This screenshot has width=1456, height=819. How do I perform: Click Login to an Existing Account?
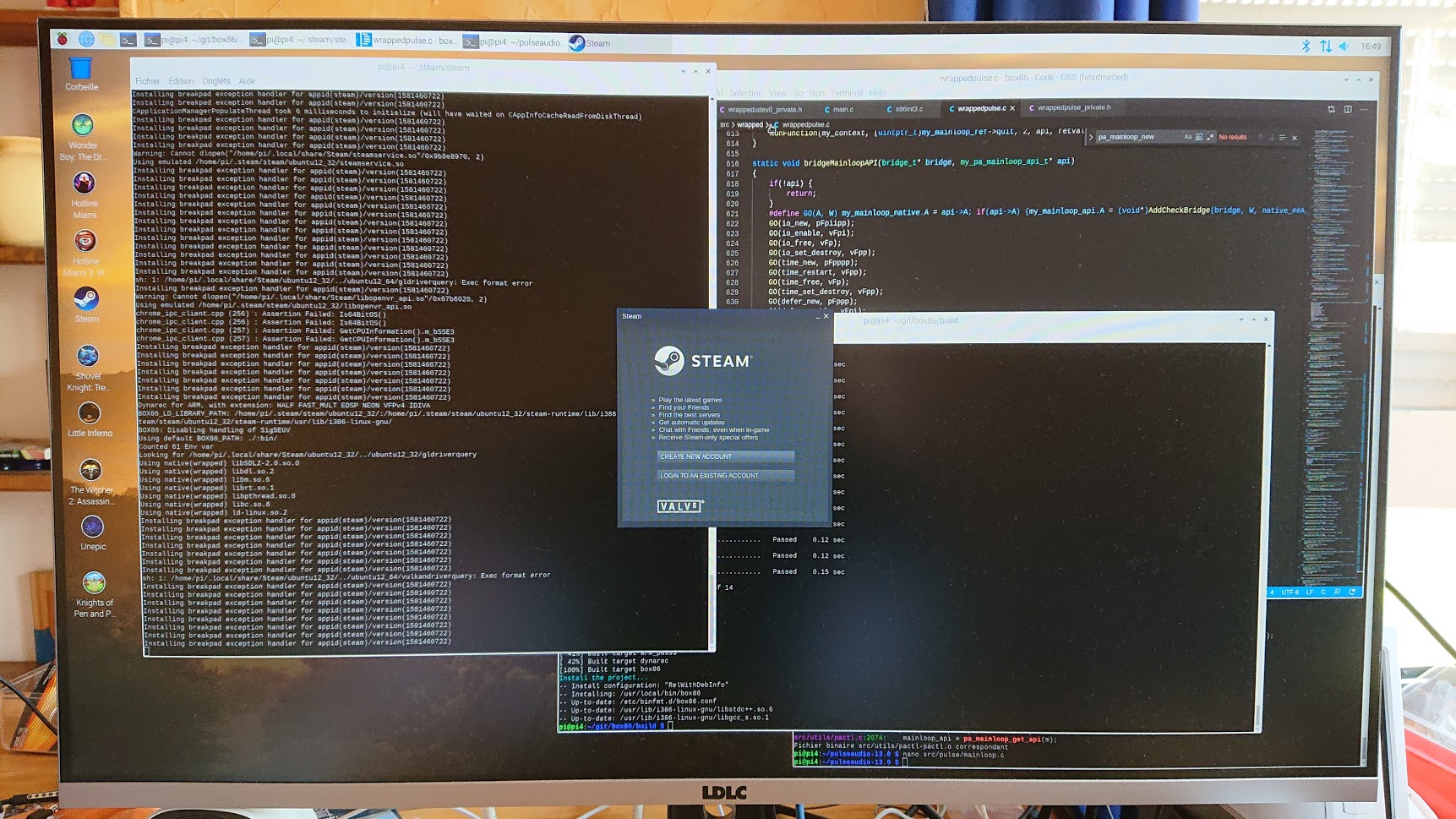[x=725, y=476]
